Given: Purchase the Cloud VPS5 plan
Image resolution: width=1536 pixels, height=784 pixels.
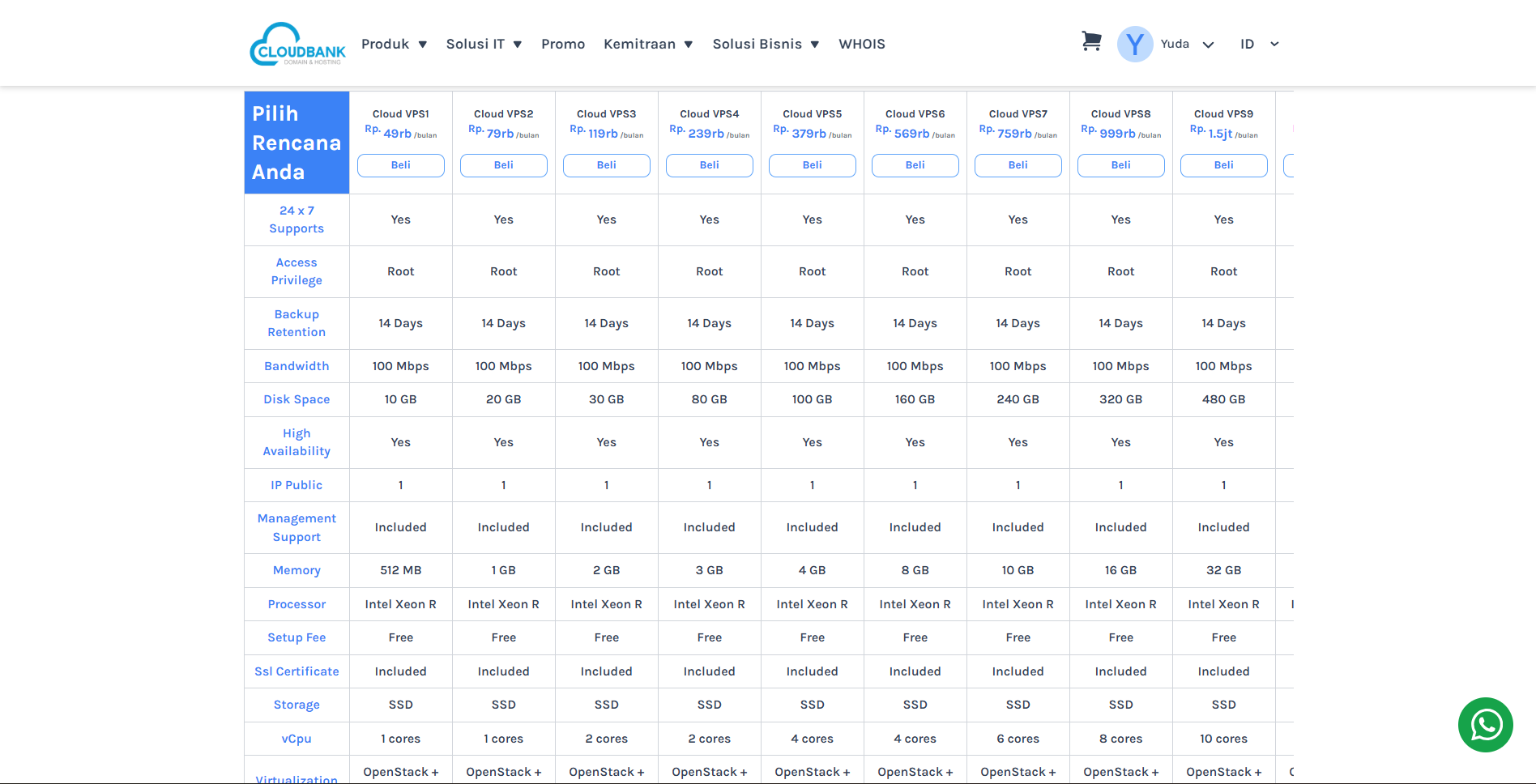Looking at the screenshot, I should (x=813, y=165).
